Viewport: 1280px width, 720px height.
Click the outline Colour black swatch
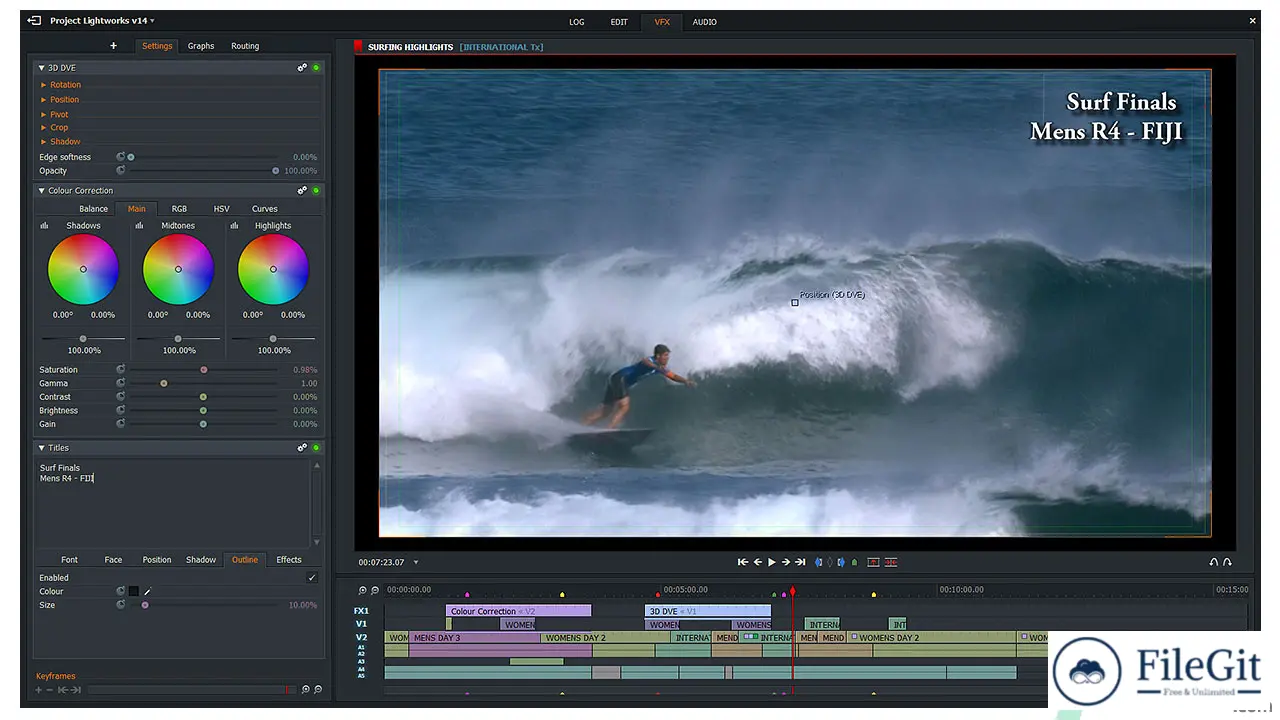click(x=134, y=592)
